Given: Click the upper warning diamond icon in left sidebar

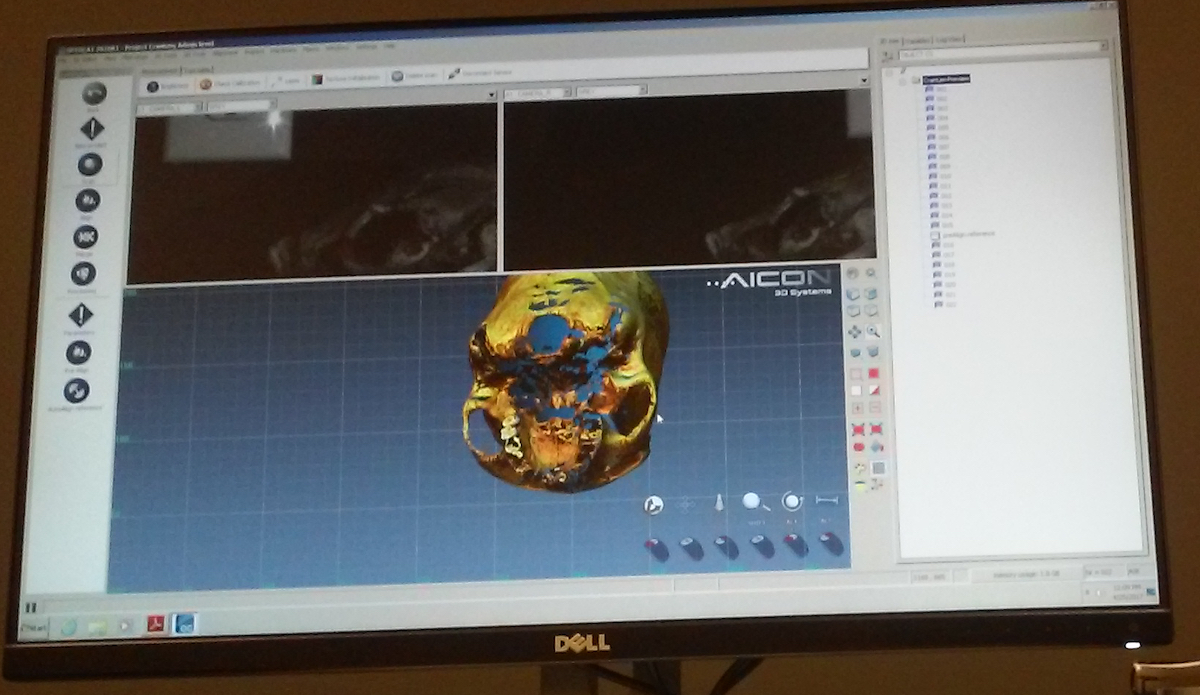Looking at the screenshot, I should 92,128.
